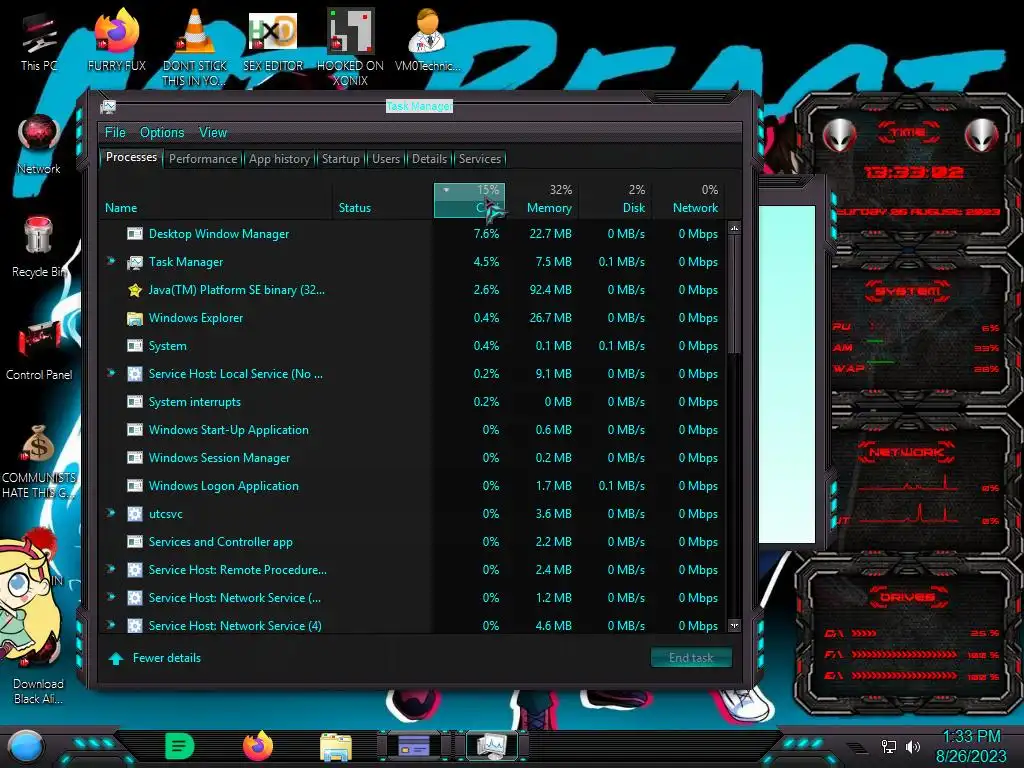Collapse view with Fewer details arrow
This screenshot has width=1024, height=768.
coord(116,658)
